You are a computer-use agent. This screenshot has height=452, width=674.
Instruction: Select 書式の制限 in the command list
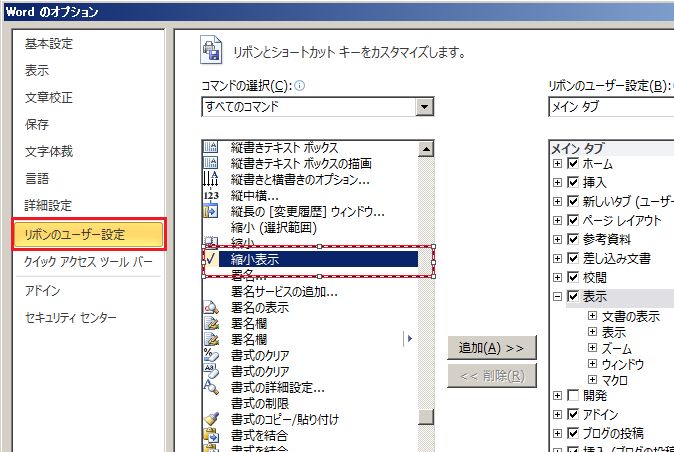pos(260,403)
